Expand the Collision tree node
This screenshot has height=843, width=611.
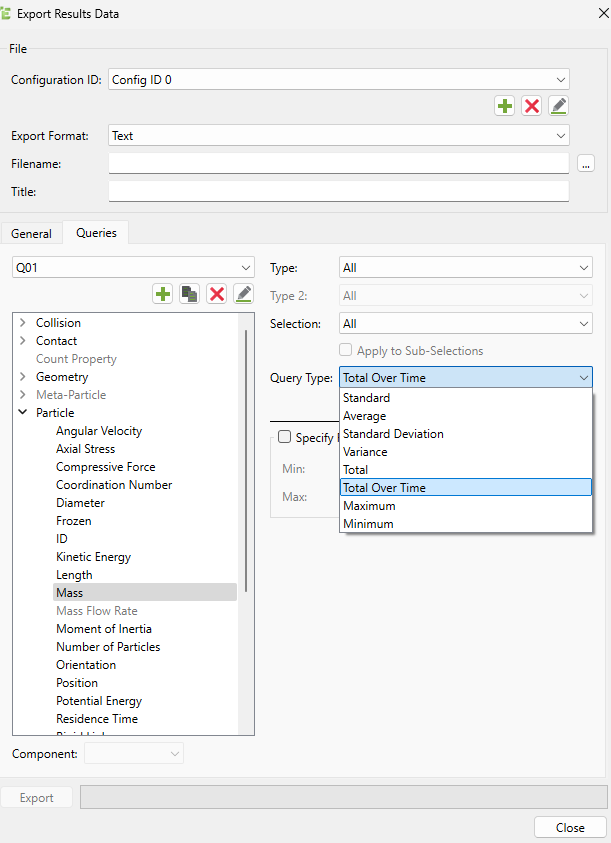[23, 323]
